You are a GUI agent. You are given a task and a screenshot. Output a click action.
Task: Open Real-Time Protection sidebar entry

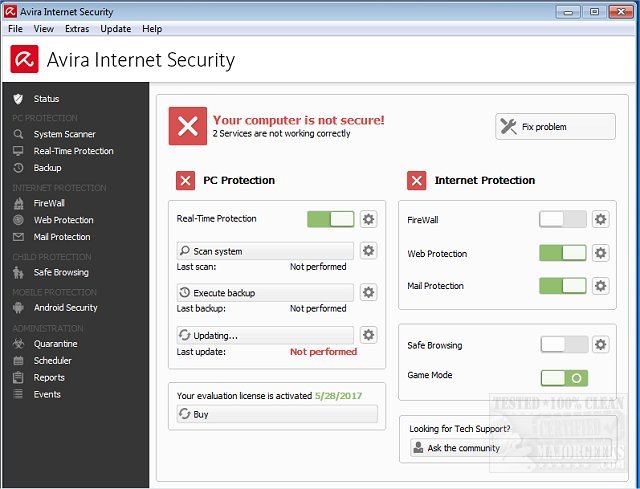coord(73,151)
